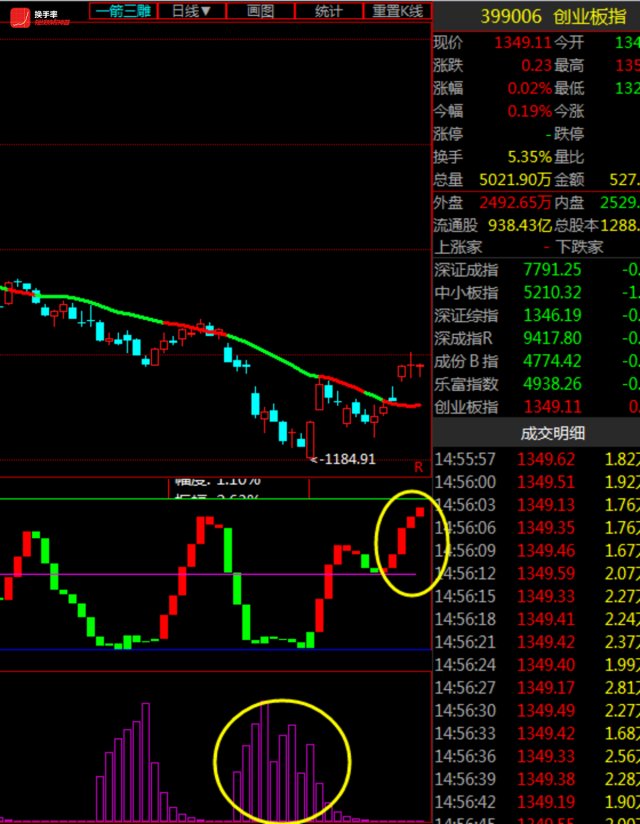The image size is (640, 824).
Task: Select the 涨跌 value 0.23
Action: 536,66
